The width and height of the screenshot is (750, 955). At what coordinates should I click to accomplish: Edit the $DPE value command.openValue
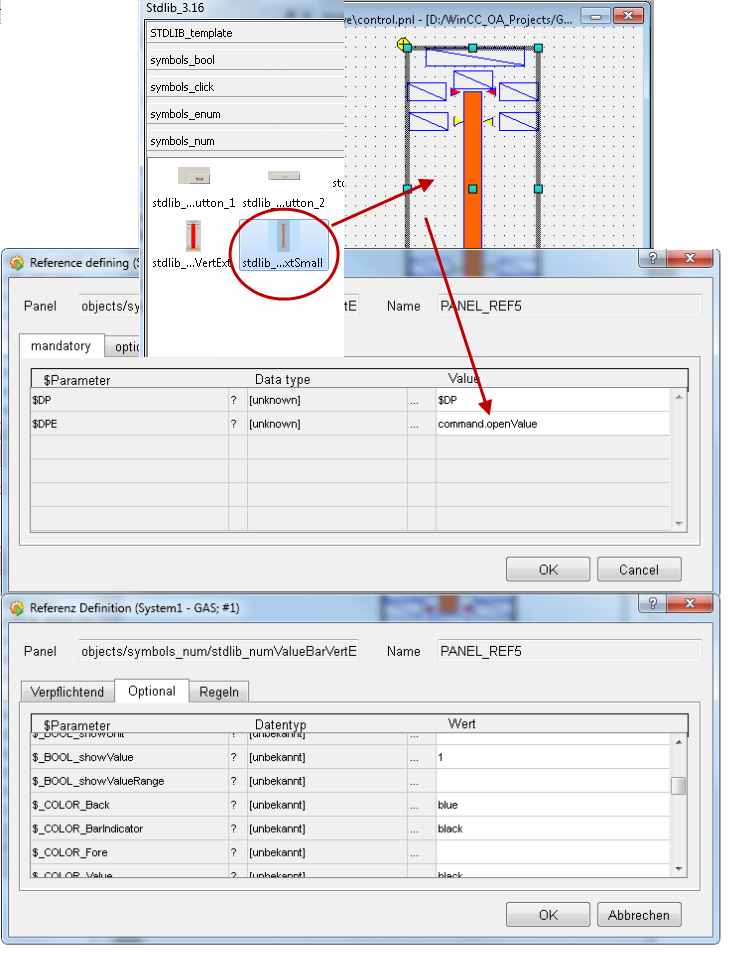click(553, 424)
